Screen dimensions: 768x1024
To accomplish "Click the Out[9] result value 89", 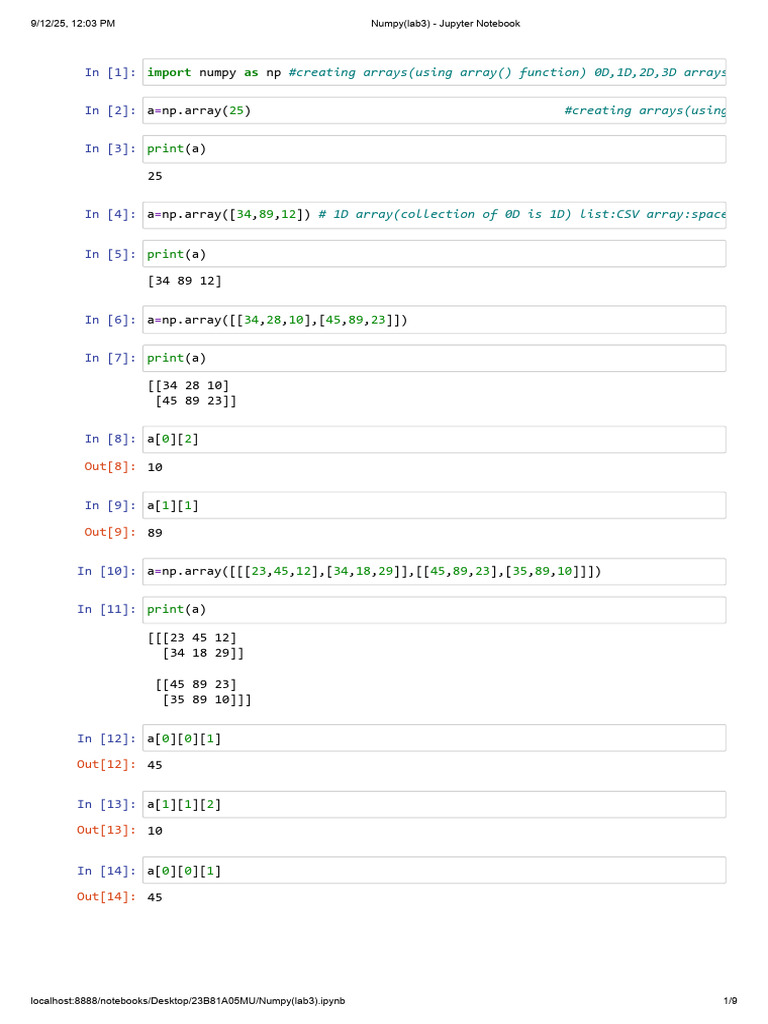I will coord(155,533).
